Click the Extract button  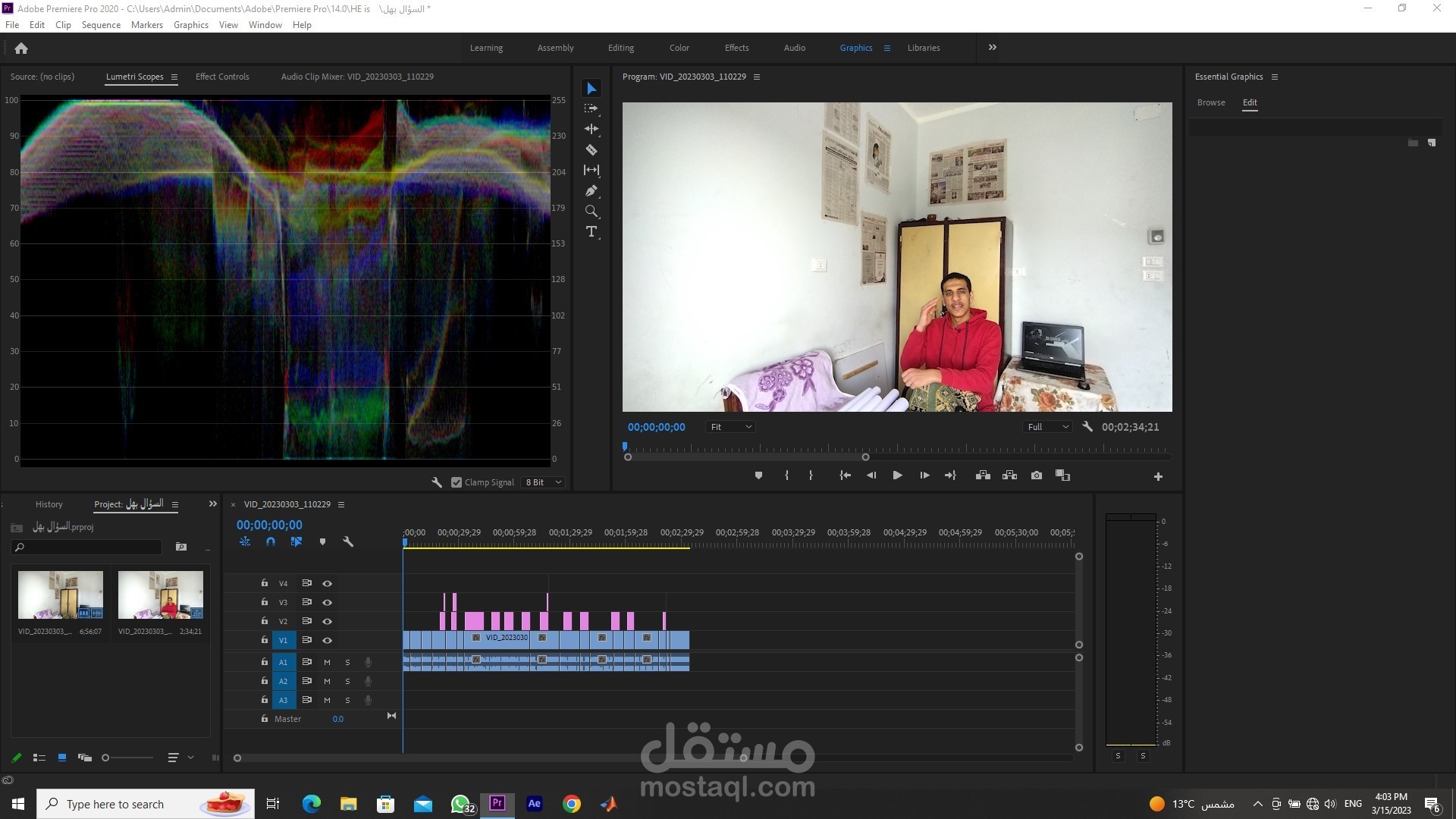pyautogui.click(x=1009, y=475)
